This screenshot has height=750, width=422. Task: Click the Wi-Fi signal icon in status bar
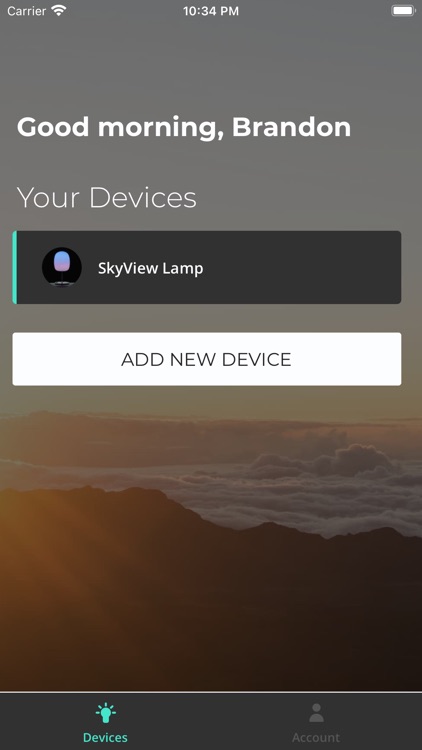point(59,11)
